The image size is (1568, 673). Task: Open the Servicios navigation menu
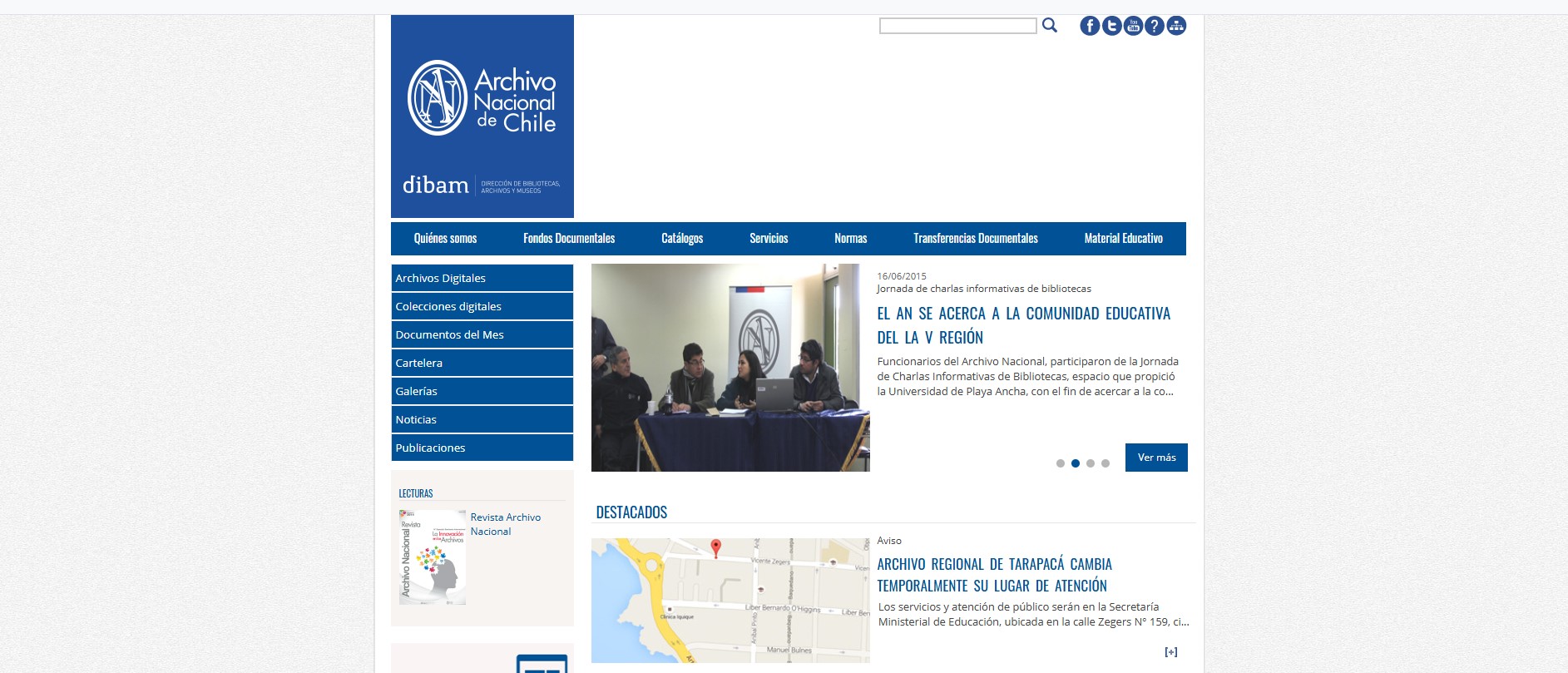tap(769, 239)
